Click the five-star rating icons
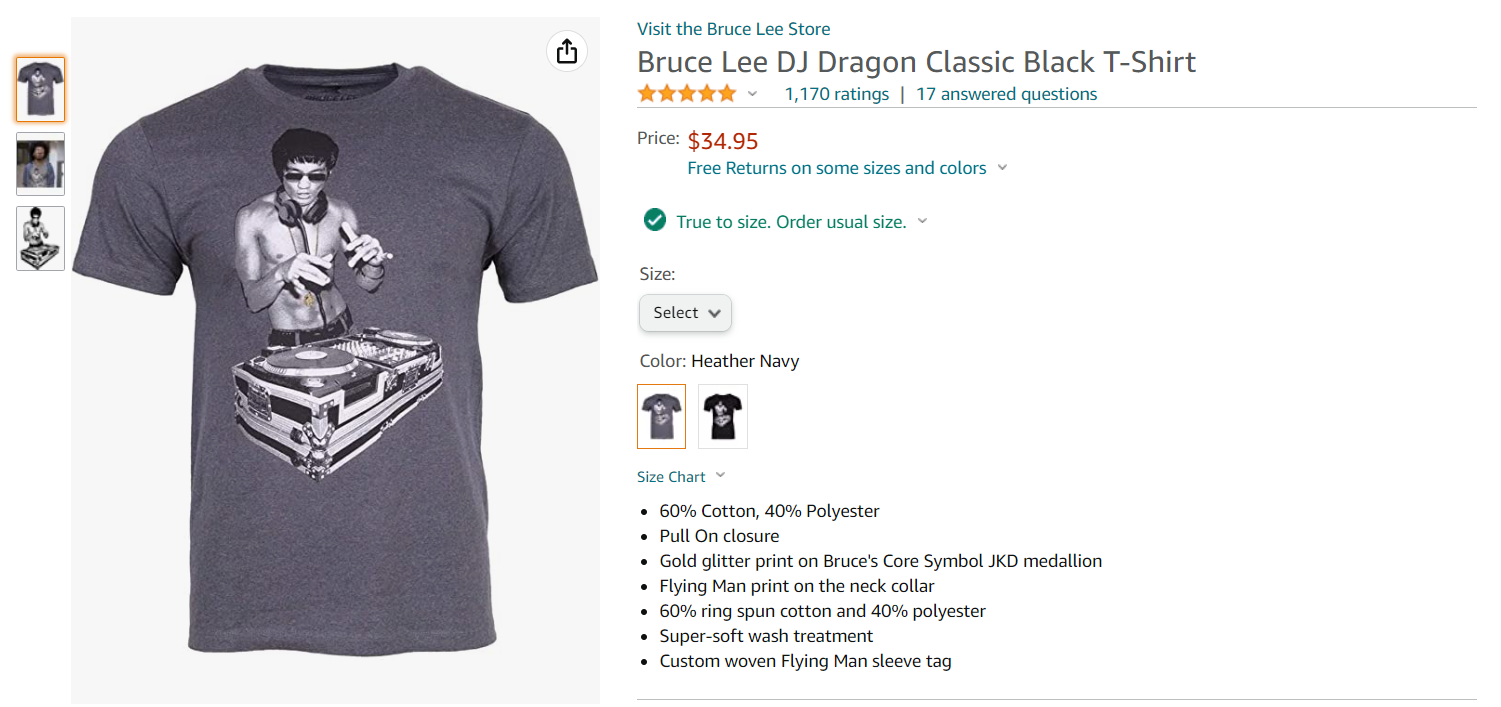Screen dimensions: 1501x707 pyautogui.click(x=687, y=94)
